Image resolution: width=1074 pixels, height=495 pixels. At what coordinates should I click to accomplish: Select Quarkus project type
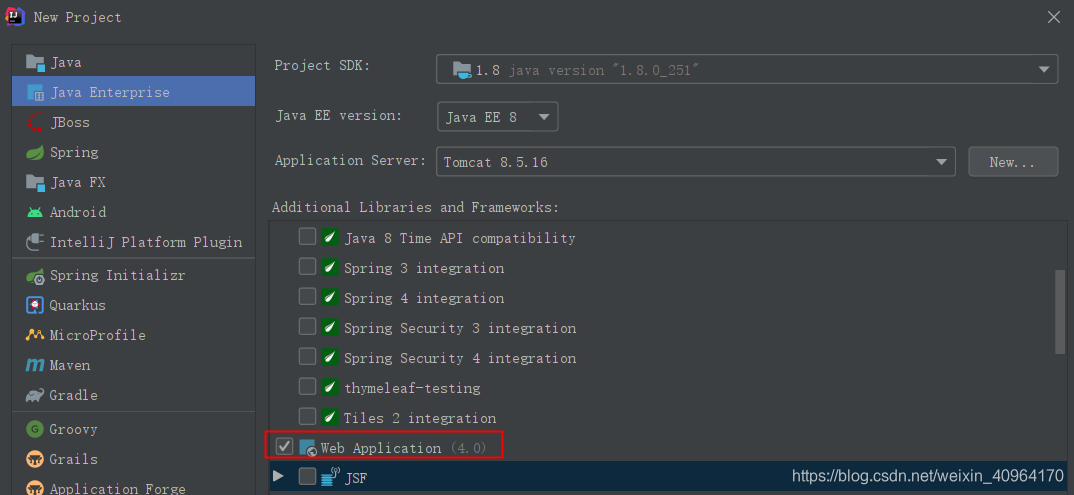coord(134,305)
